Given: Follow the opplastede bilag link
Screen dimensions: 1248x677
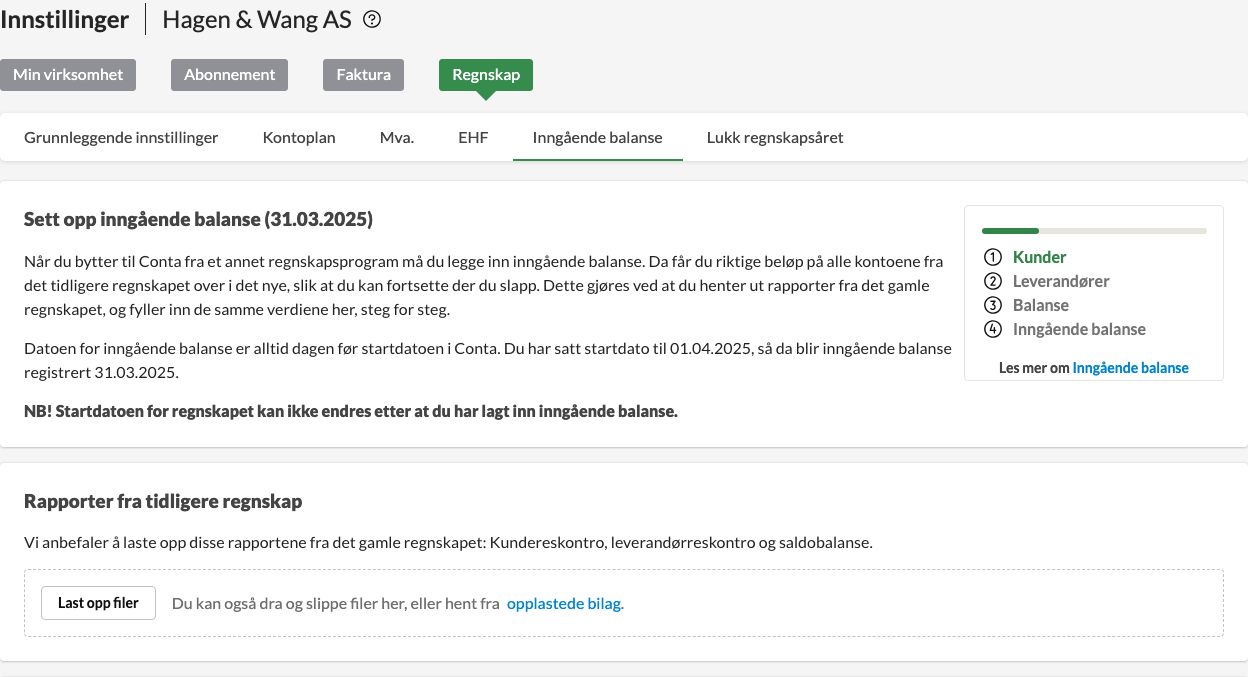Looking at the screenshot, I should click(x=565, y=604).
